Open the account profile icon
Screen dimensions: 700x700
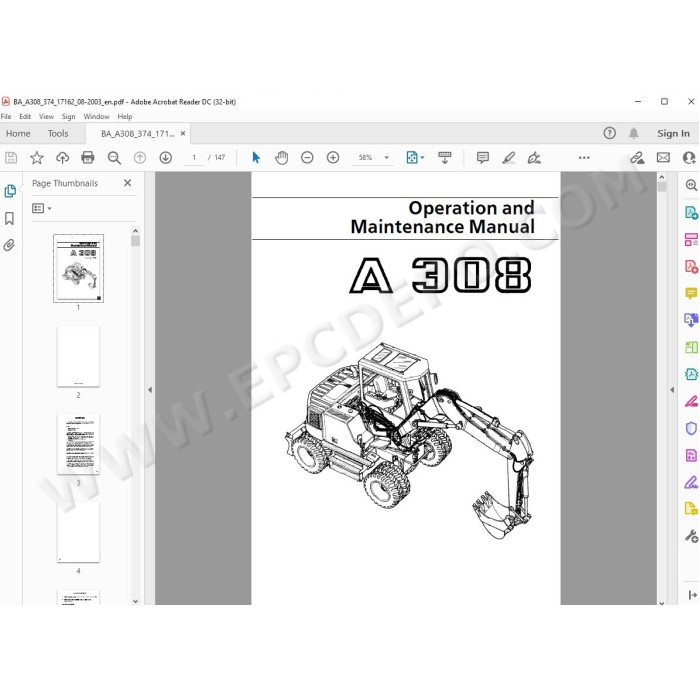pyautogui.click(x=689, y=158)
